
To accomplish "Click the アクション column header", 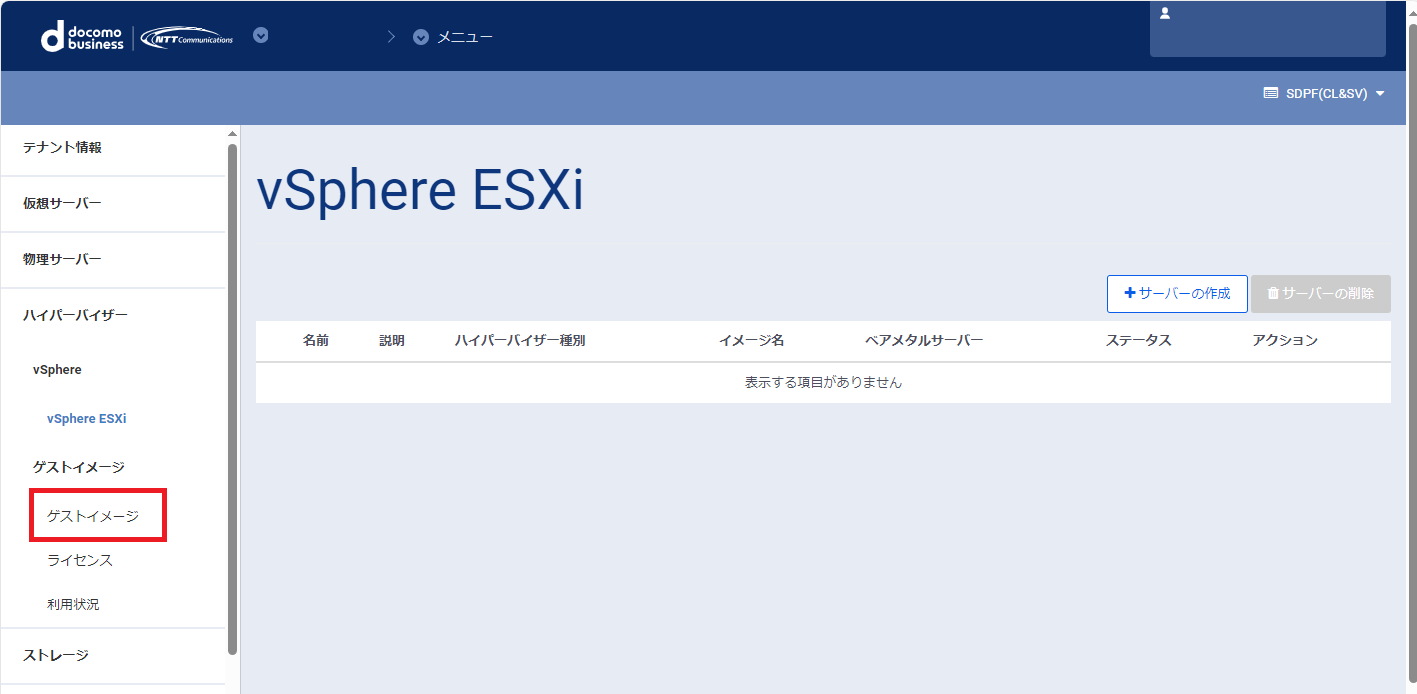I will pos(1285,341).
